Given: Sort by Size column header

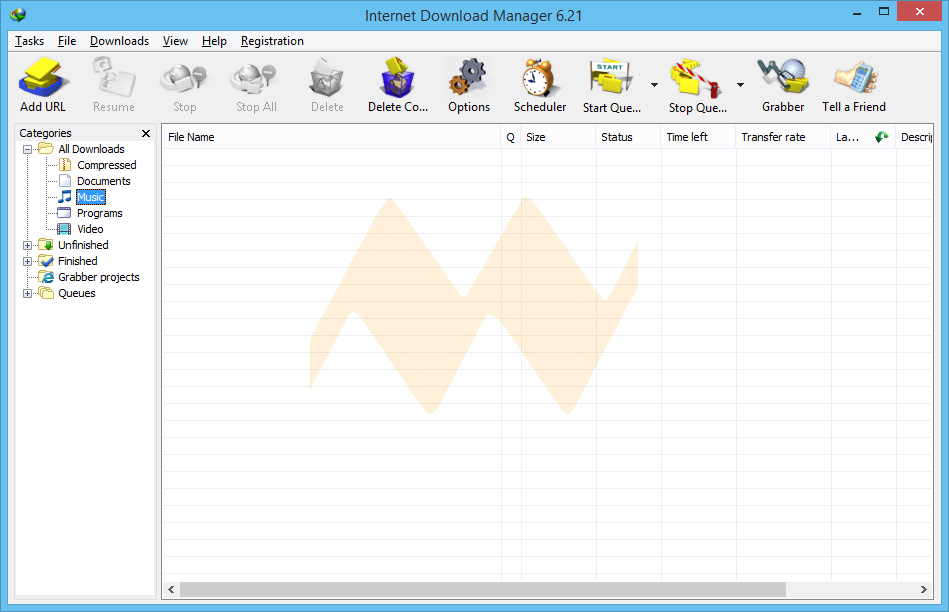Looking at the screenshot, I should (x=558, y=137).
